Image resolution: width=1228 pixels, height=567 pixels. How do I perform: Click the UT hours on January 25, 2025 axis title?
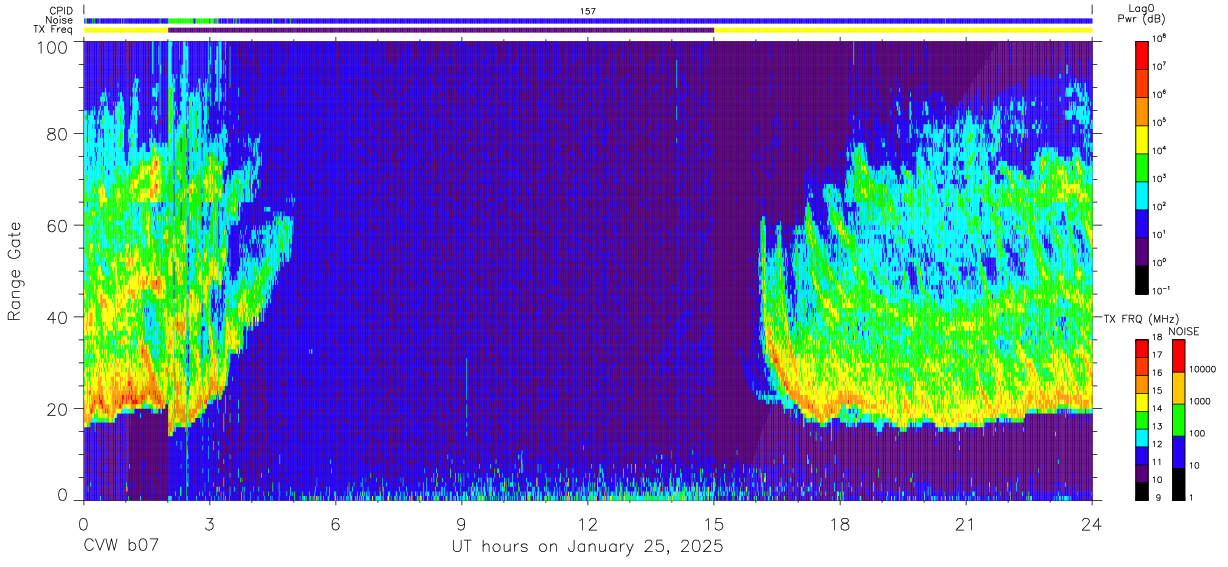click(587, 547)
